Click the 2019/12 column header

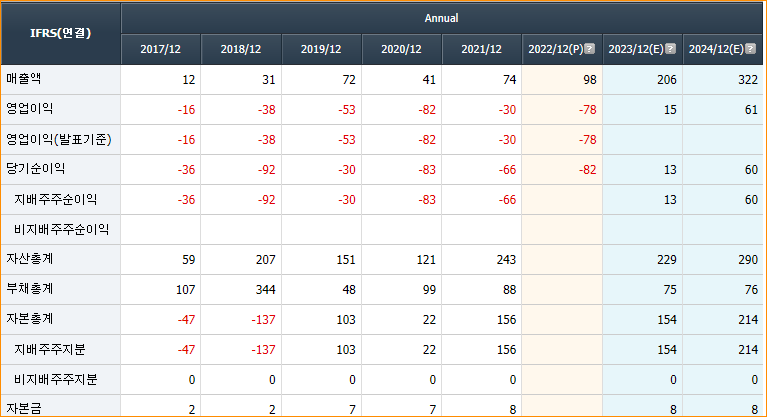coord(321,49)
